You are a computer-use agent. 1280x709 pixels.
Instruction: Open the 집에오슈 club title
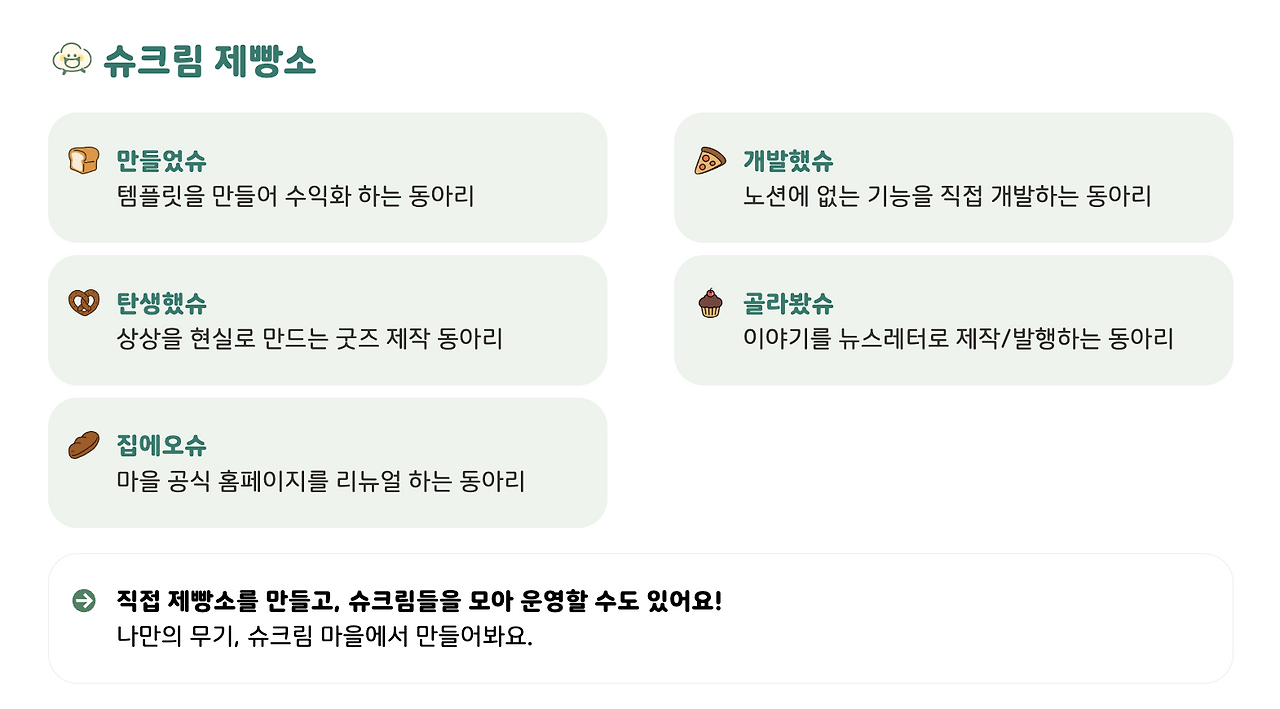click(161, 445)
